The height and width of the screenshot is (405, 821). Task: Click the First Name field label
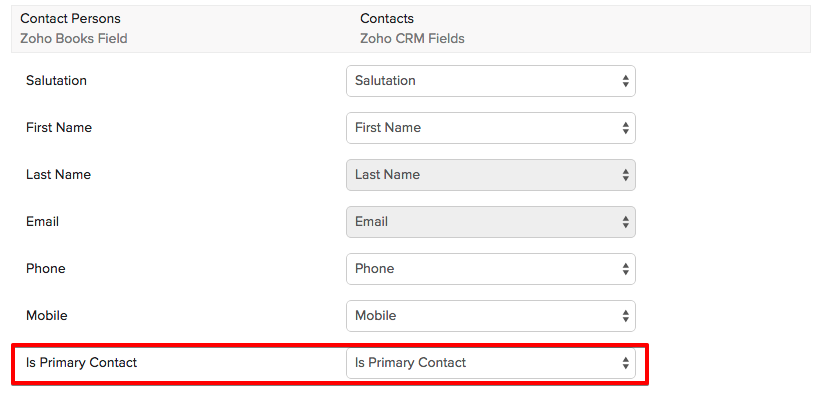[59, 127]
